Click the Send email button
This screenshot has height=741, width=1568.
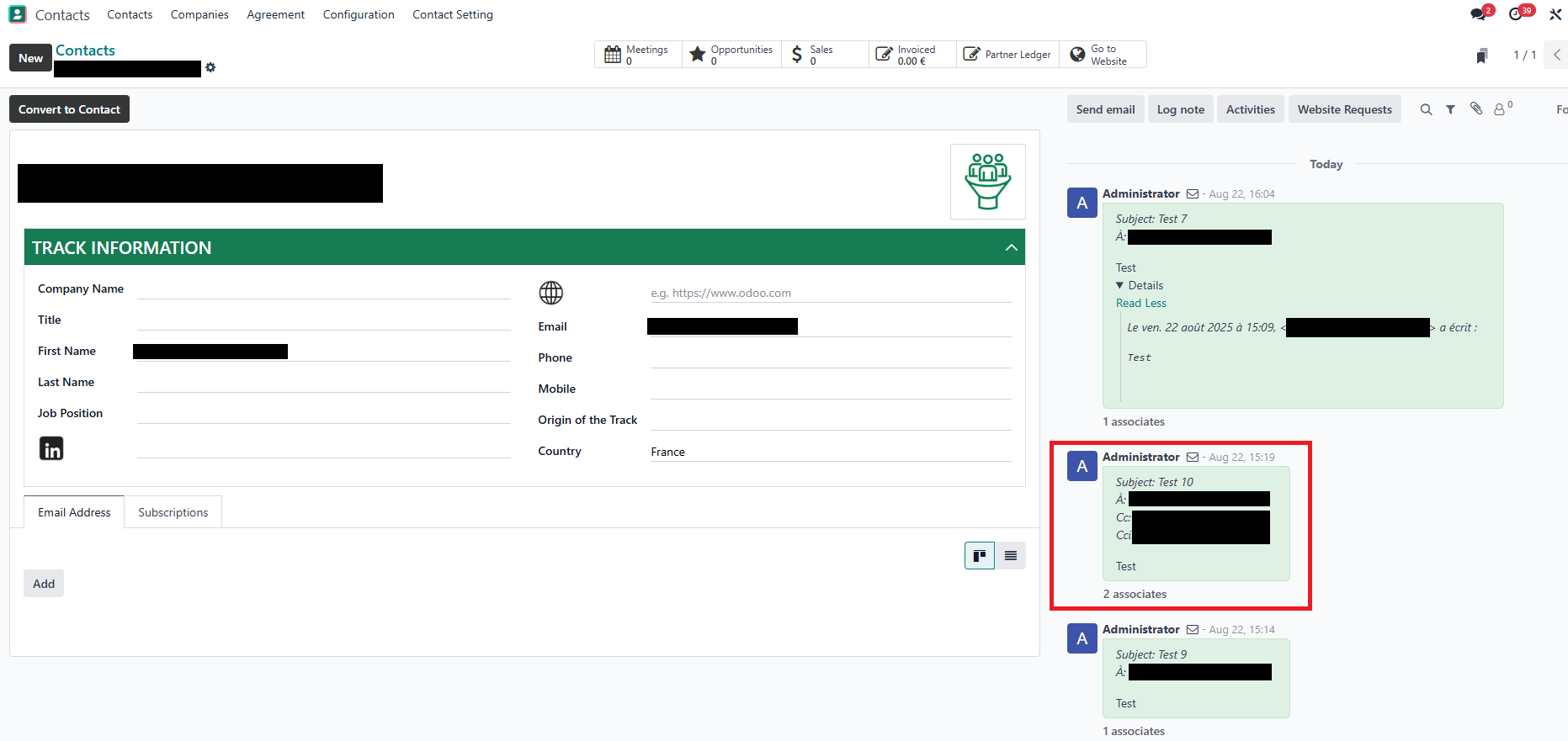point(1105,109)
